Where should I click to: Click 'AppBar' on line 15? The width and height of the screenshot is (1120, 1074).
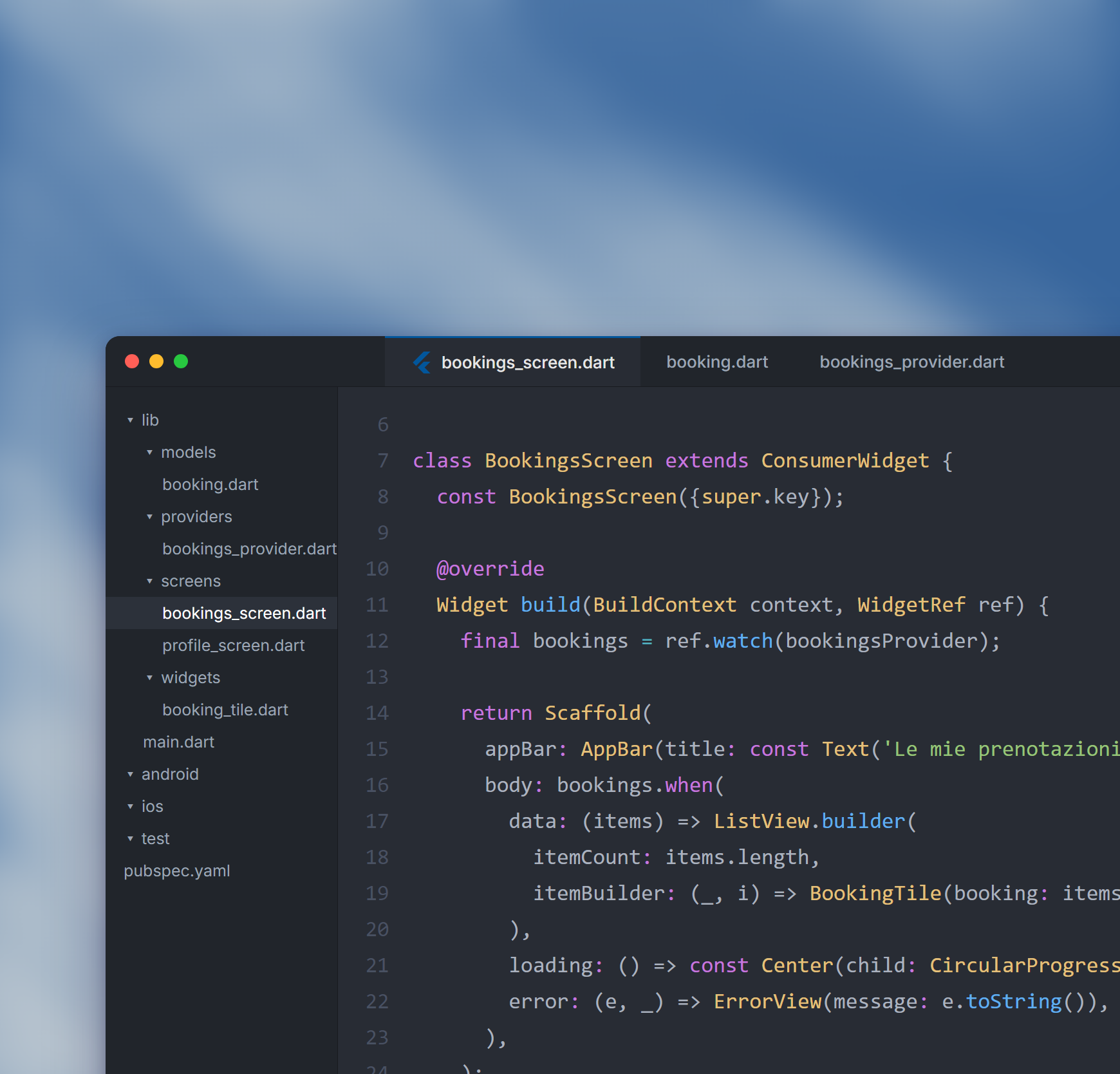[x=617, y=749]
